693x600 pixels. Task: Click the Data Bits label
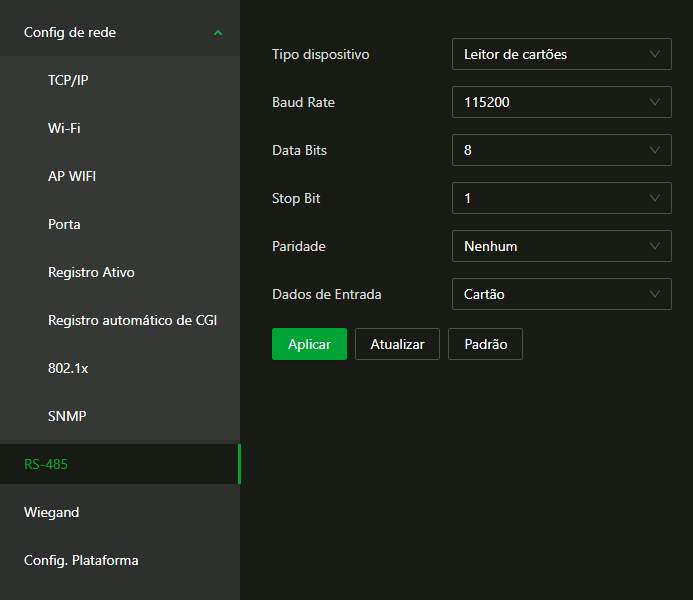click(300, 150)
